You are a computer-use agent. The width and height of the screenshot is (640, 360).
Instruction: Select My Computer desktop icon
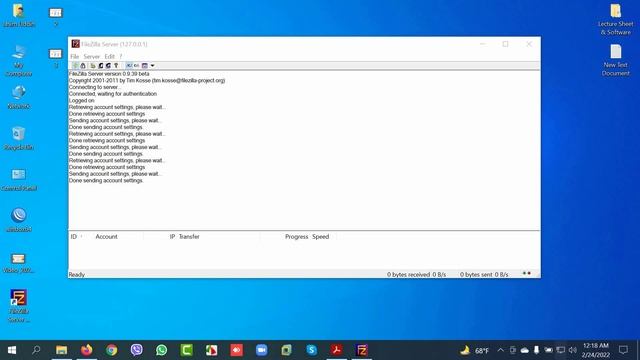point(19,60)
